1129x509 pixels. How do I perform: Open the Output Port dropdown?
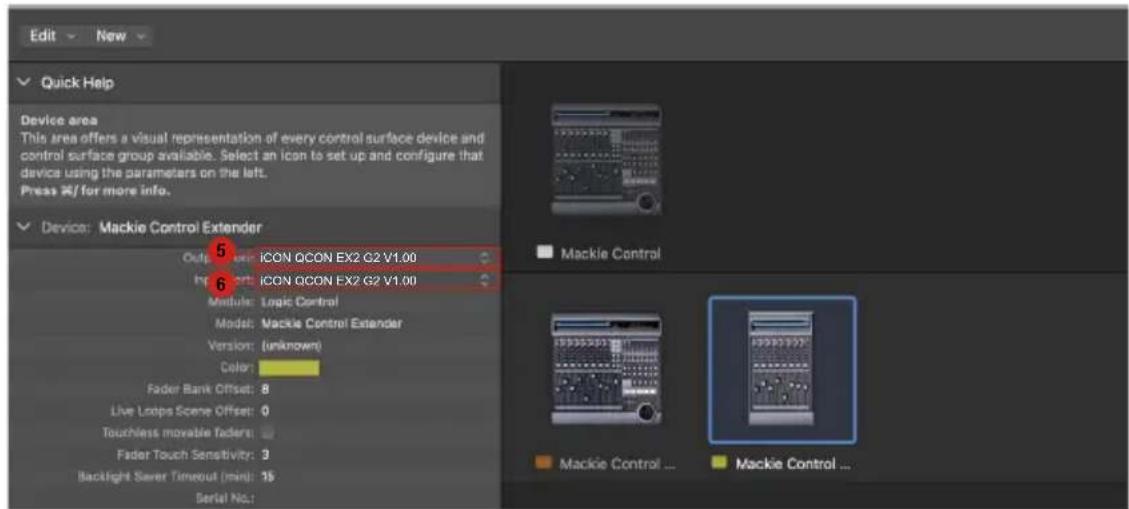(375, 257)
